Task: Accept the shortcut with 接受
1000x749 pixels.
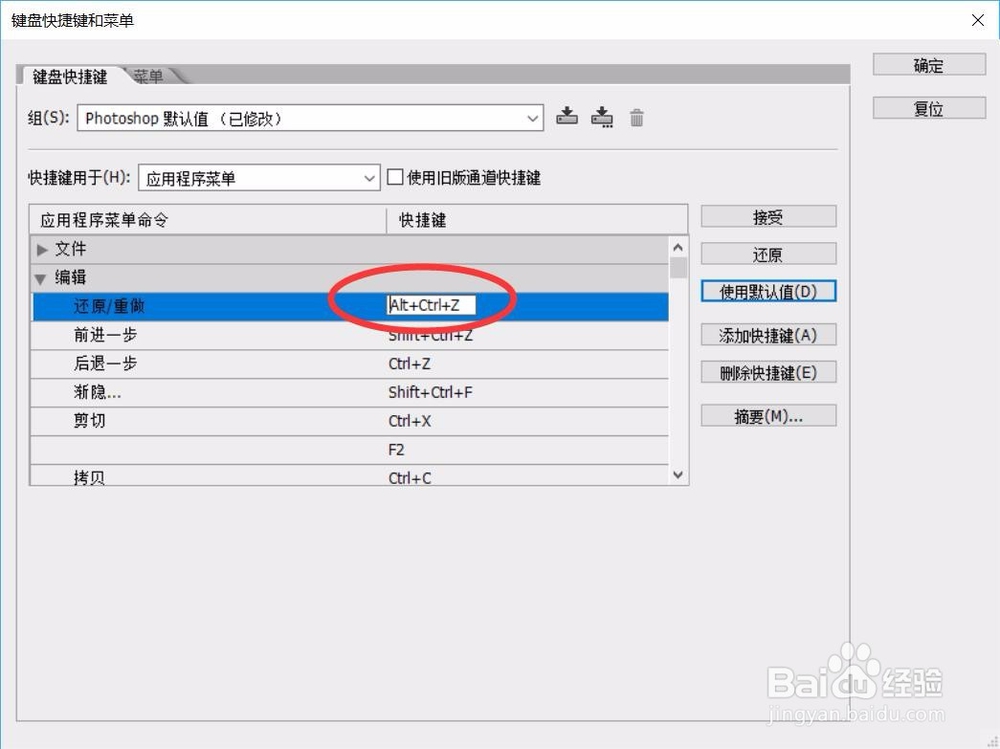Action: click(x=768, y=215)
